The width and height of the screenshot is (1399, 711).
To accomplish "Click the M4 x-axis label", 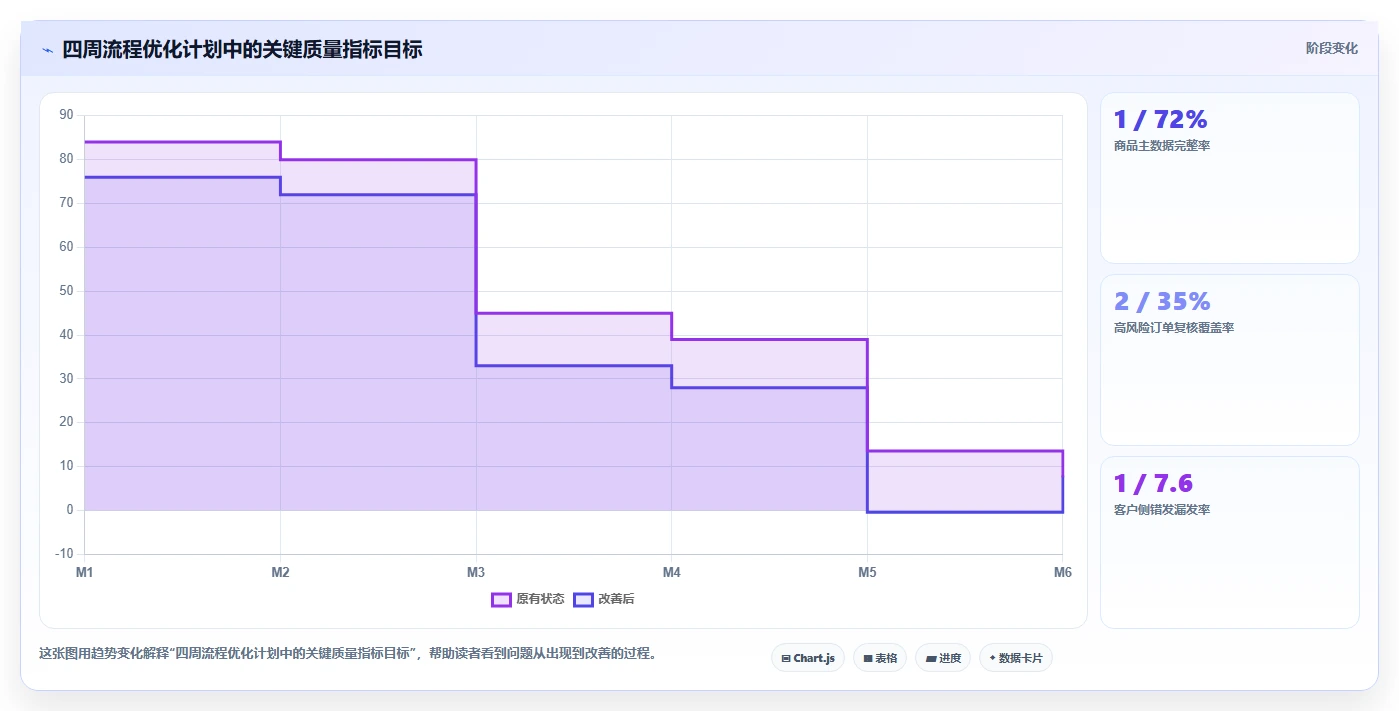I will (672, 573).
